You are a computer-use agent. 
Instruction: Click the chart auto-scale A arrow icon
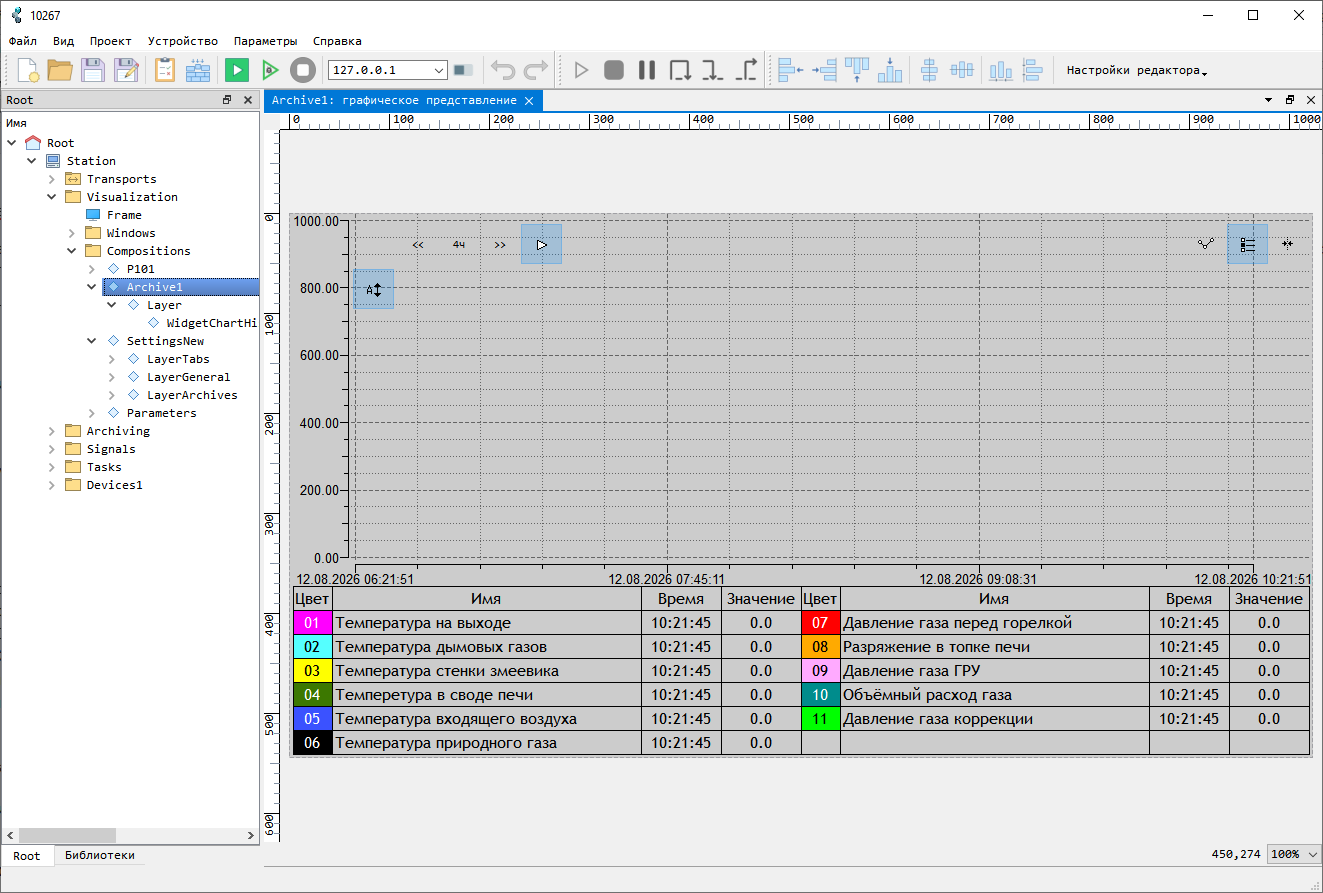374,289
